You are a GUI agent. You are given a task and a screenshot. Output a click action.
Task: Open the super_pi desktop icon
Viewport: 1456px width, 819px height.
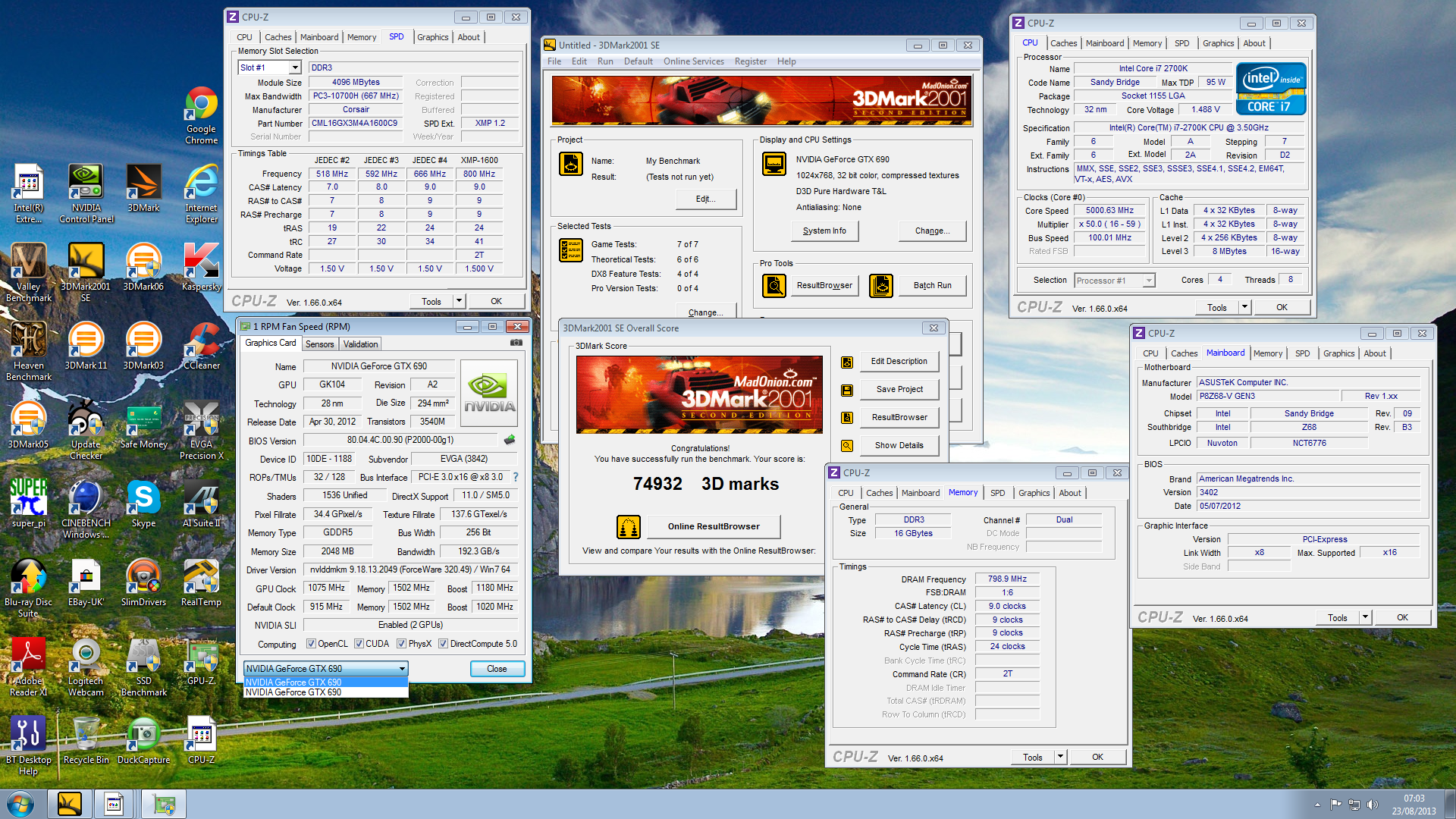coord(29,504)
